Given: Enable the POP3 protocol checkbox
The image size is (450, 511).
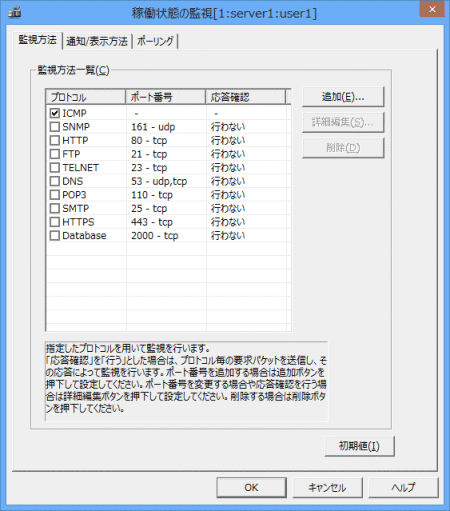Looking at the screenshot, I should tap(55, 195).
